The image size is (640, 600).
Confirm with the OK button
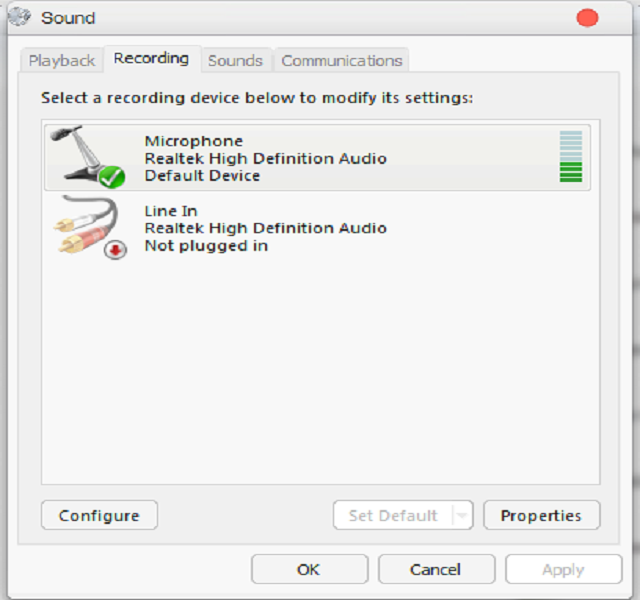pos(308,569)
